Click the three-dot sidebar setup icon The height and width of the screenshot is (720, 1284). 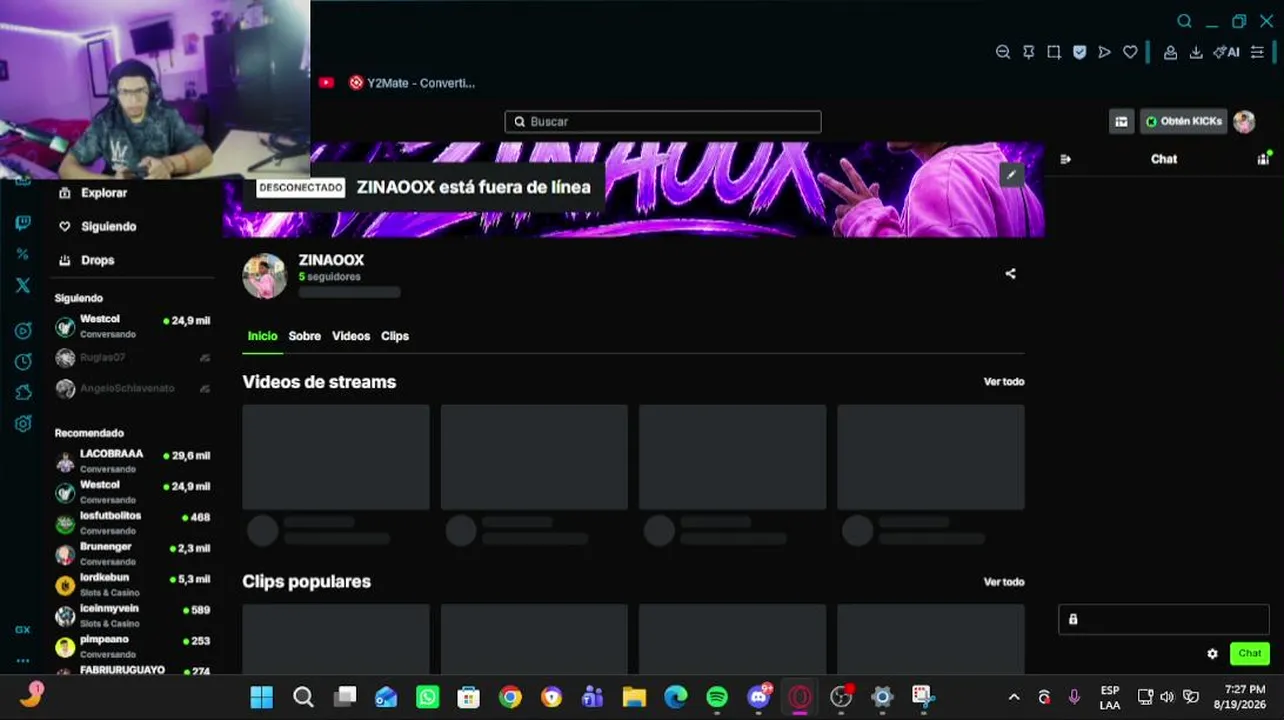click(x=23, y=660)
